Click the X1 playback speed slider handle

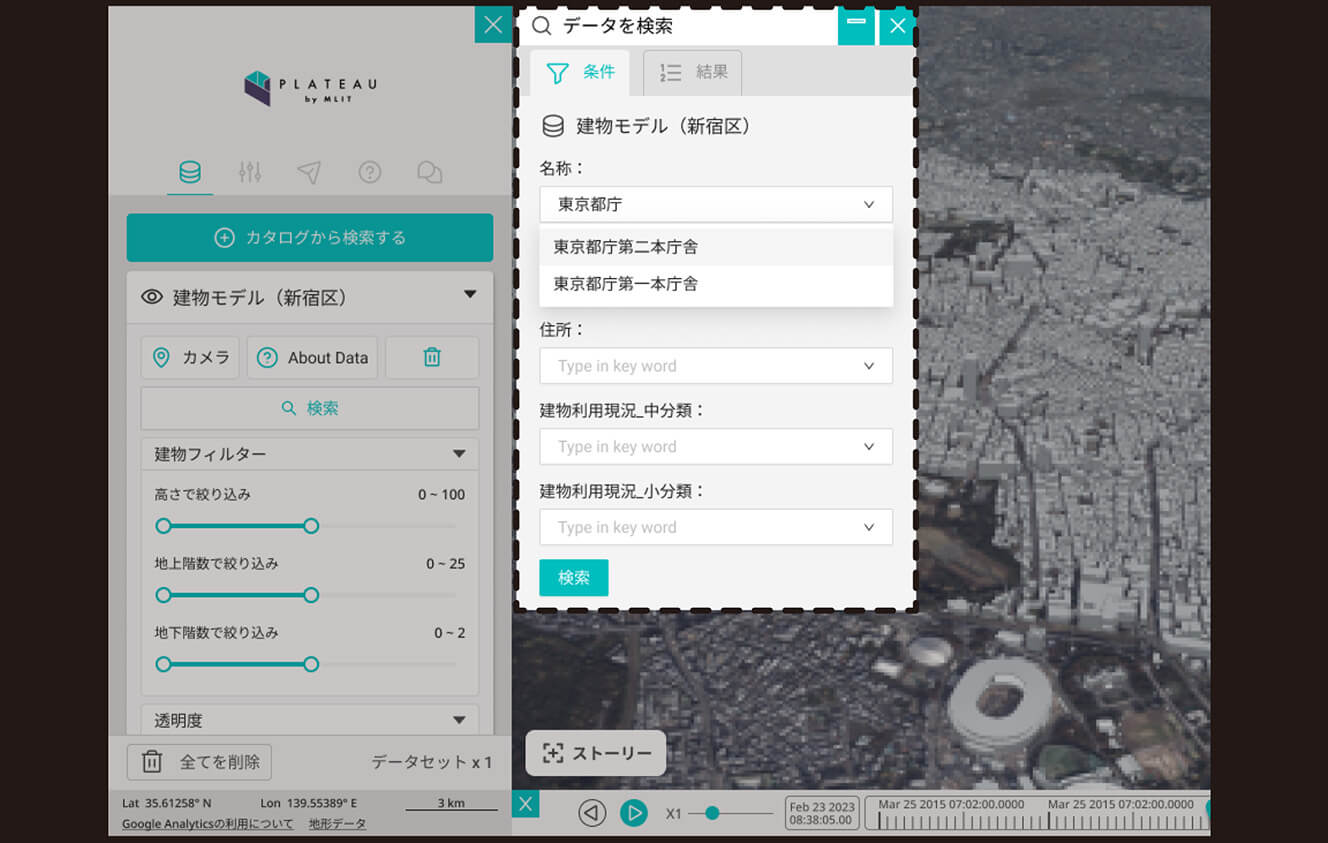(712, 813)
